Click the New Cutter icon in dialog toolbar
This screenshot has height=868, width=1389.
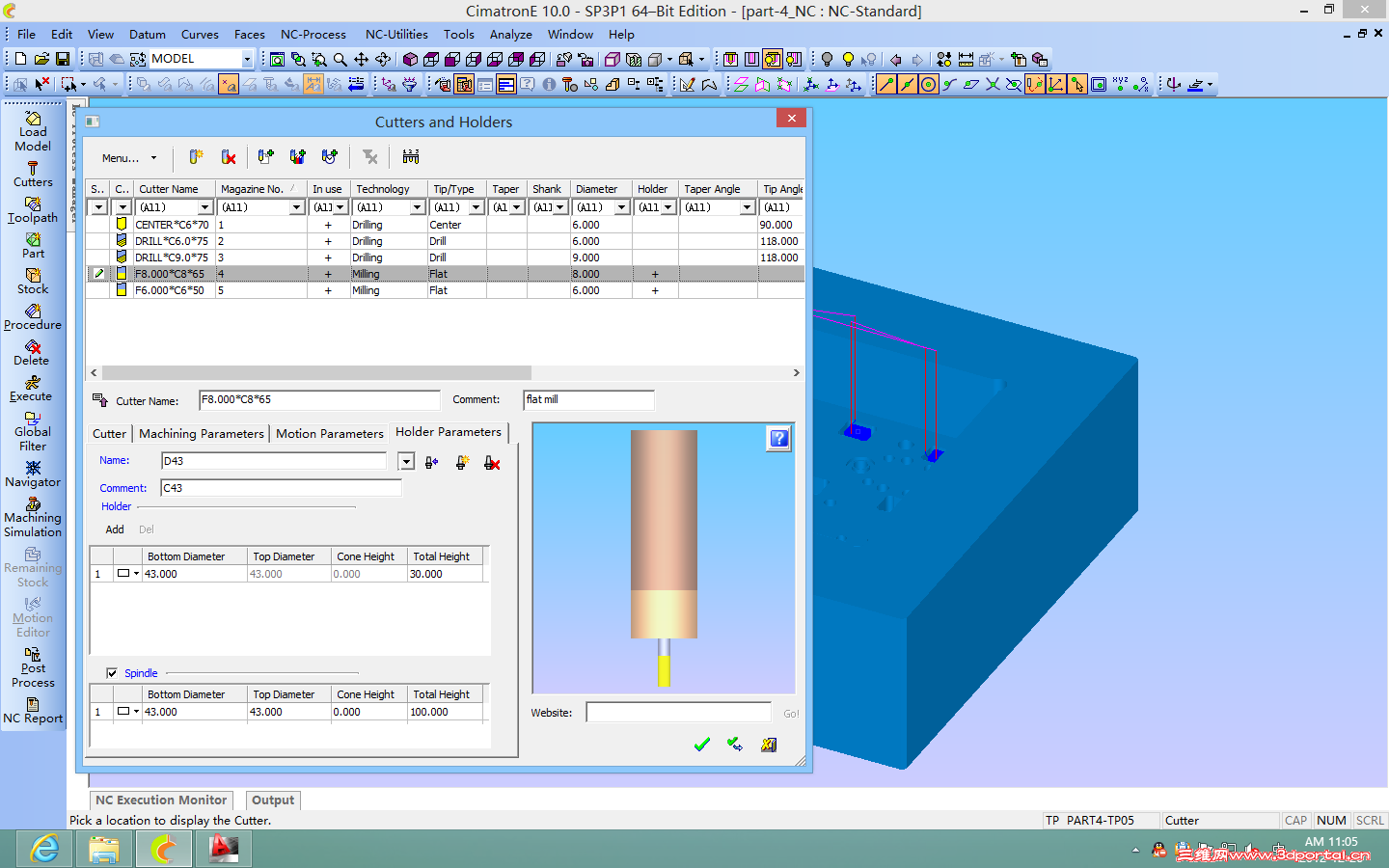click(196, 157)
